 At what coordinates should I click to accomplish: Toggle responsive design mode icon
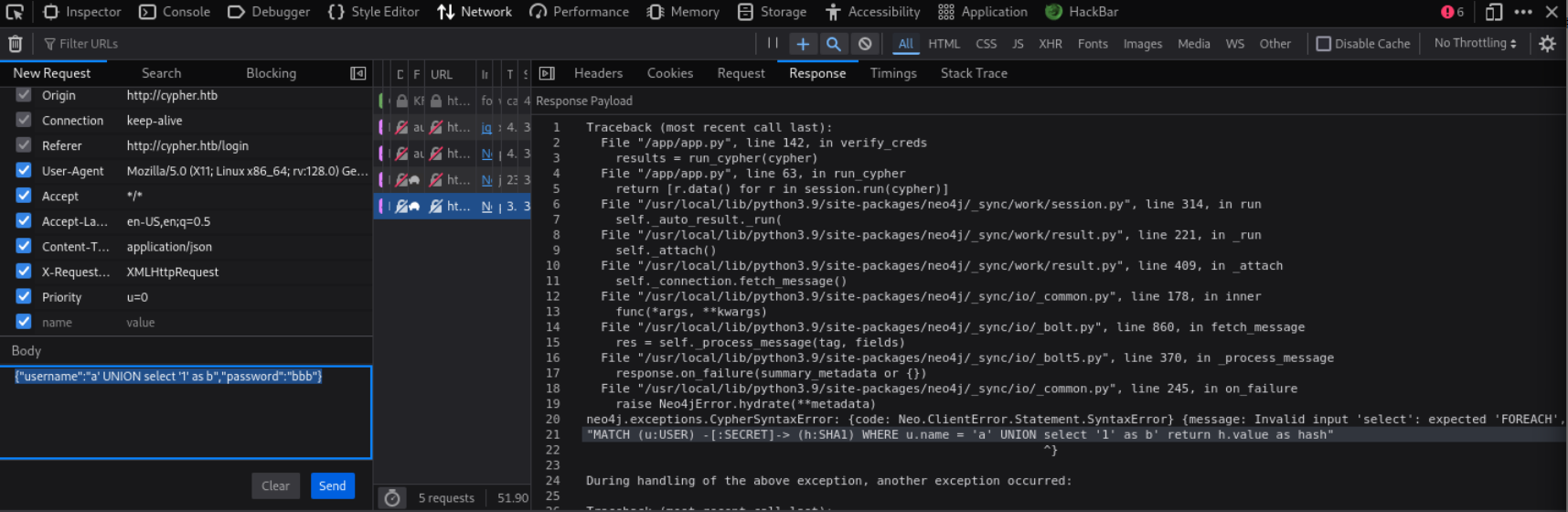[x=1493, y=12]
